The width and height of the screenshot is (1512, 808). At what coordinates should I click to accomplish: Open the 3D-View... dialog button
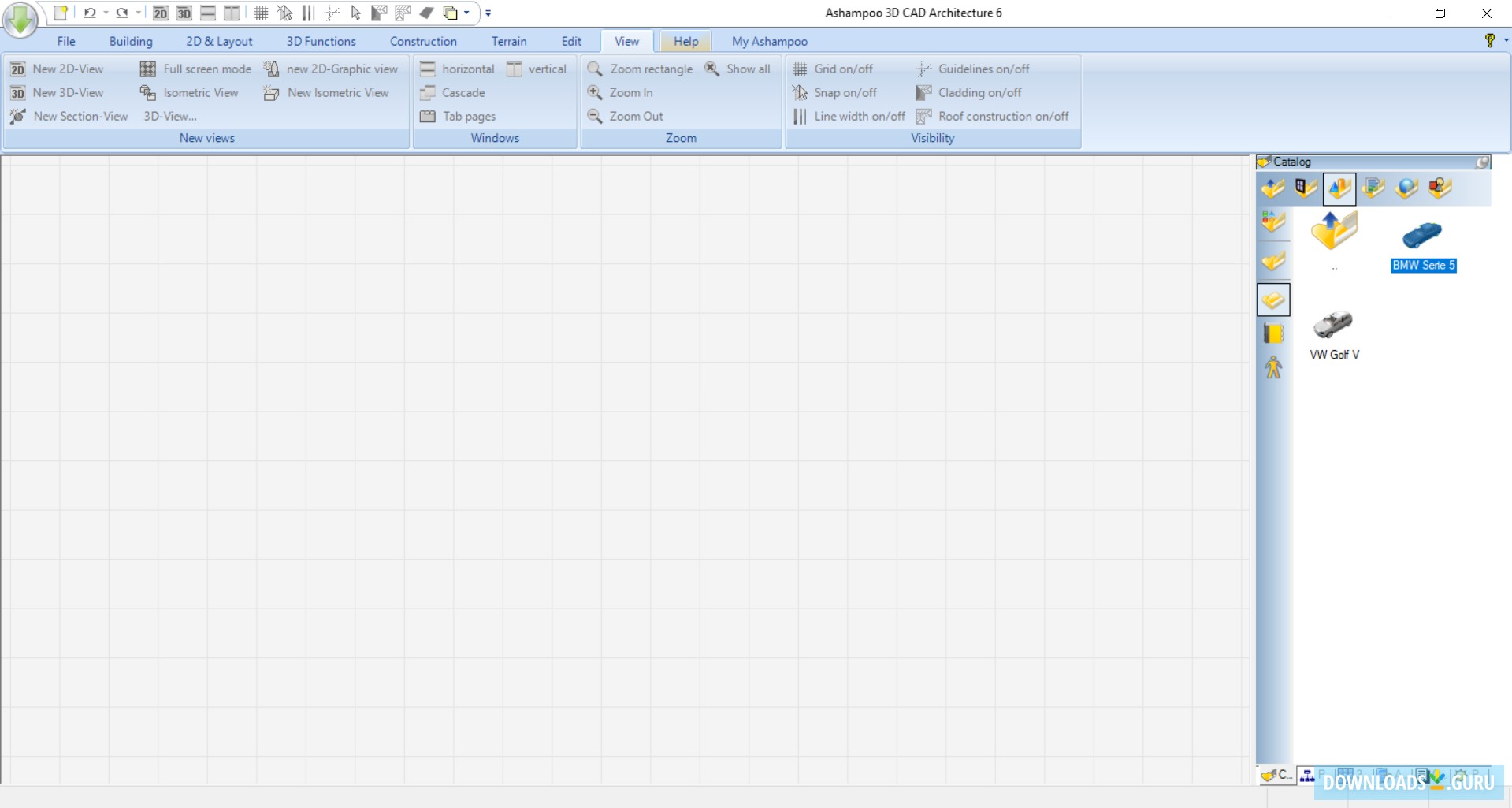click(x=170, y=116)
